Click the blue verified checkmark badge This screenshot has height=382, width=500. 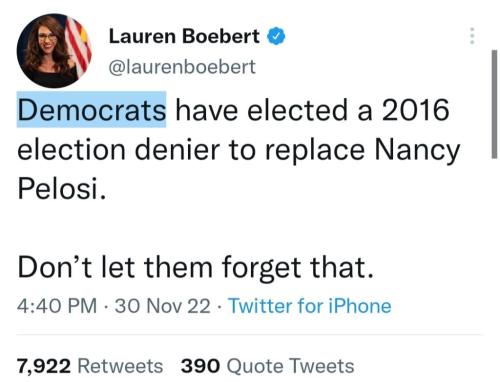coord(276,36)
